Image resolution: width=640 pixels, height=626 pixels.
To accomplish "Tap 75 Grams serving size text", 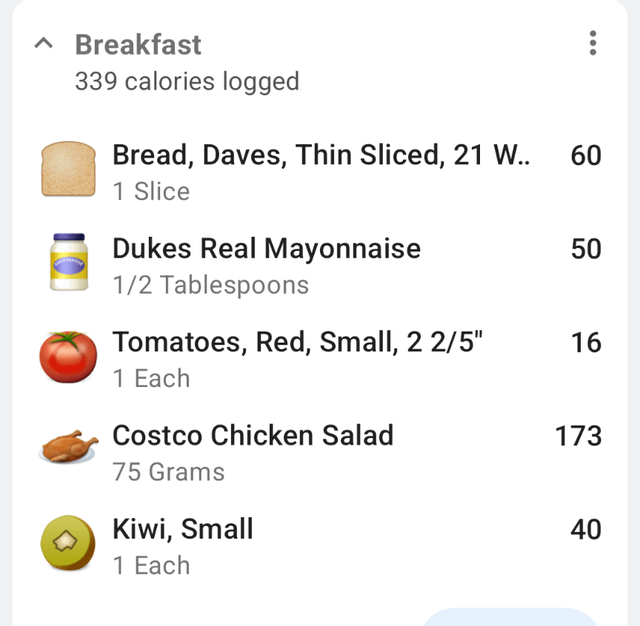I will point(168,472).
